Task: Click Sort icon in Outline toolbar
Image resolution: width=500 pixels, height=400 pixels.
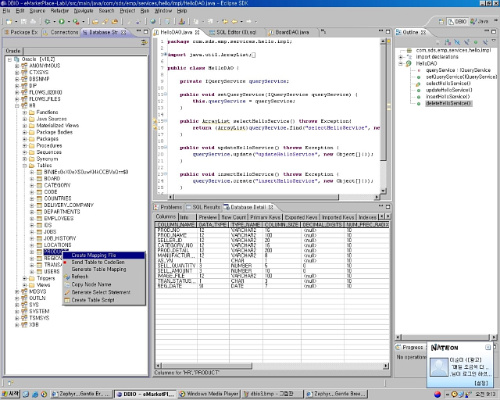Action: pos(448,42)
